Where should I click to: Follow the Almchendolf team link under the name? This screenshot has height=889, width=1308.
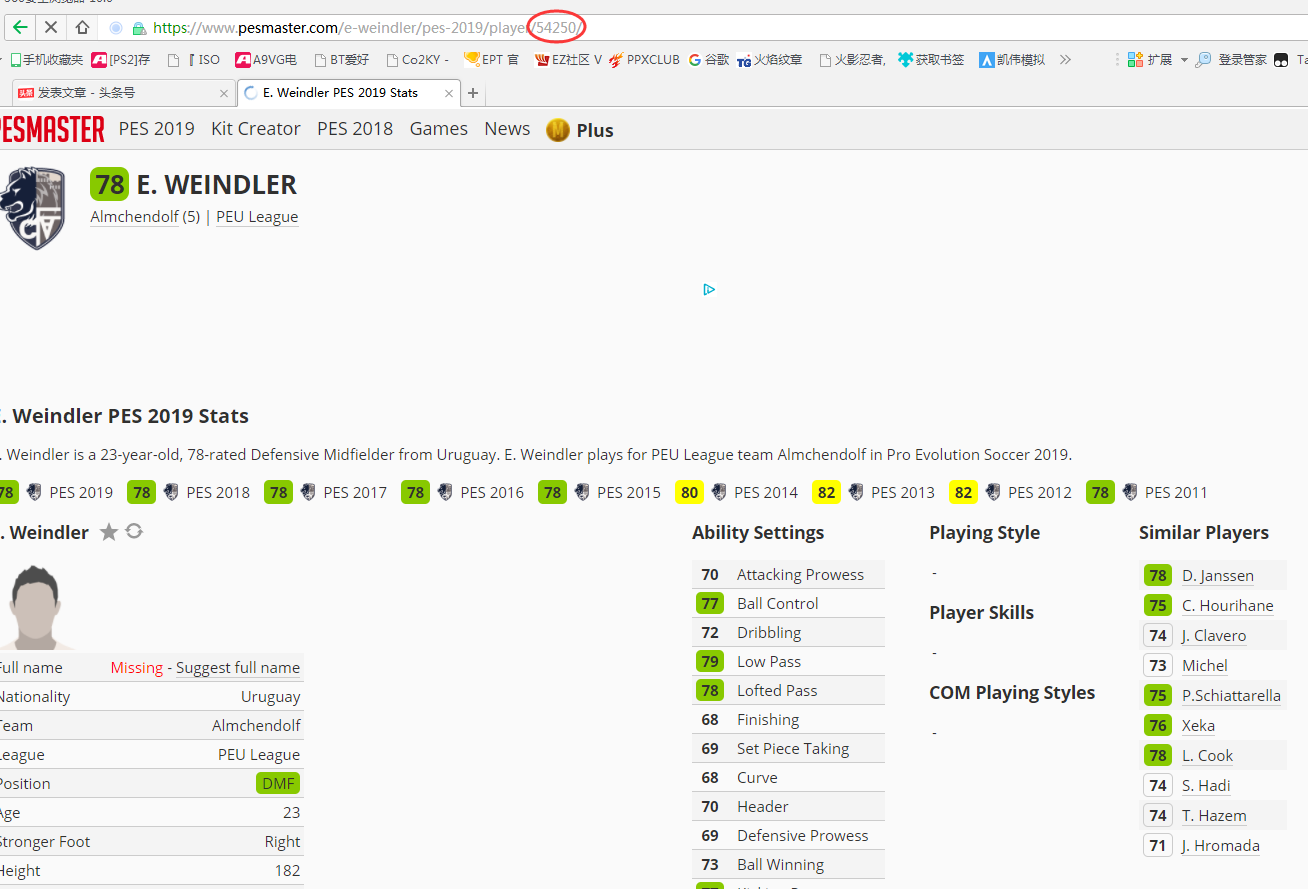point(134,217)
